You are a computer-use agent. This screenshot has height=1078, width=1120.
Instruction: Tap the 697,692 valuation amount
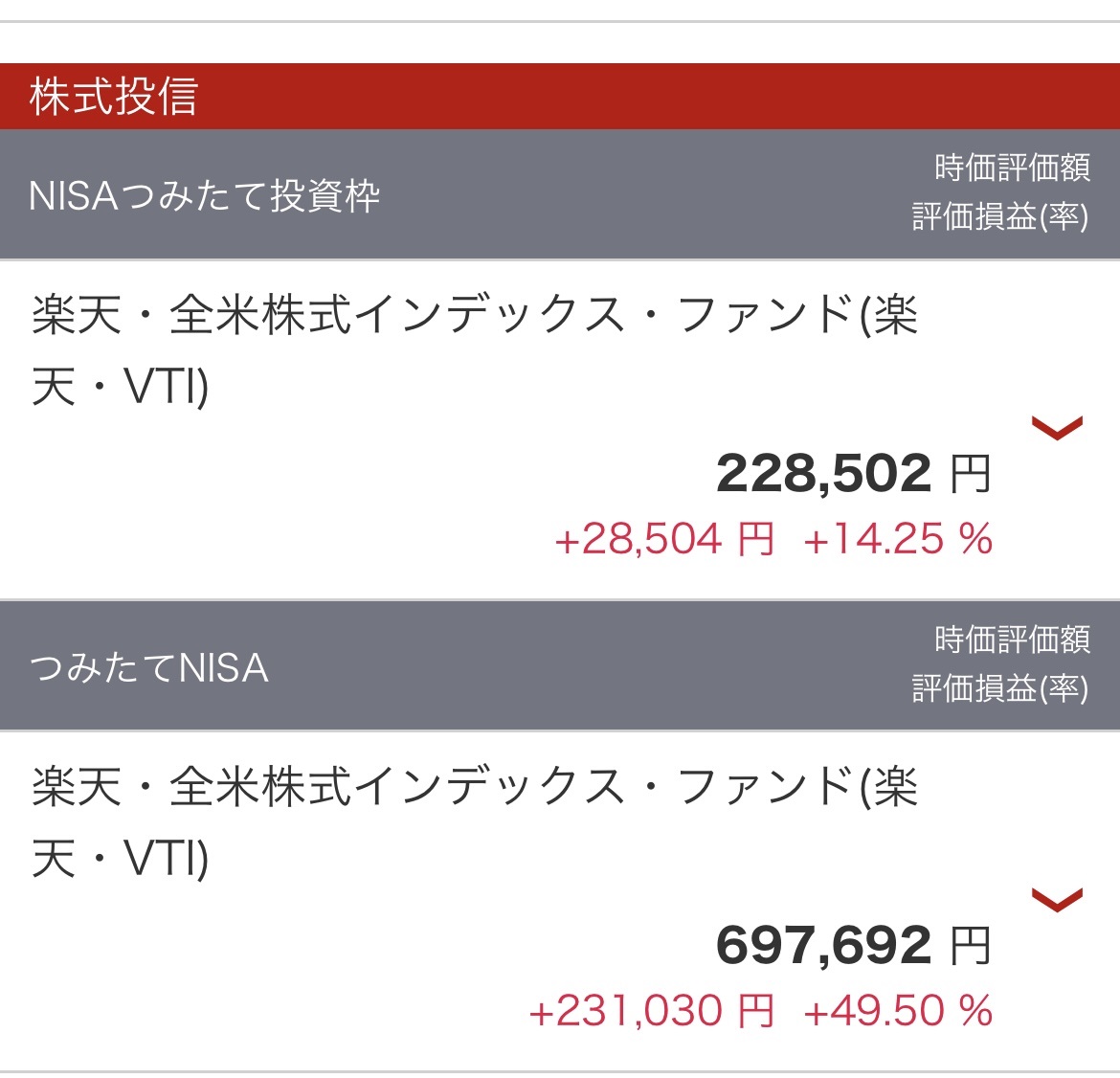coord(823,945)
